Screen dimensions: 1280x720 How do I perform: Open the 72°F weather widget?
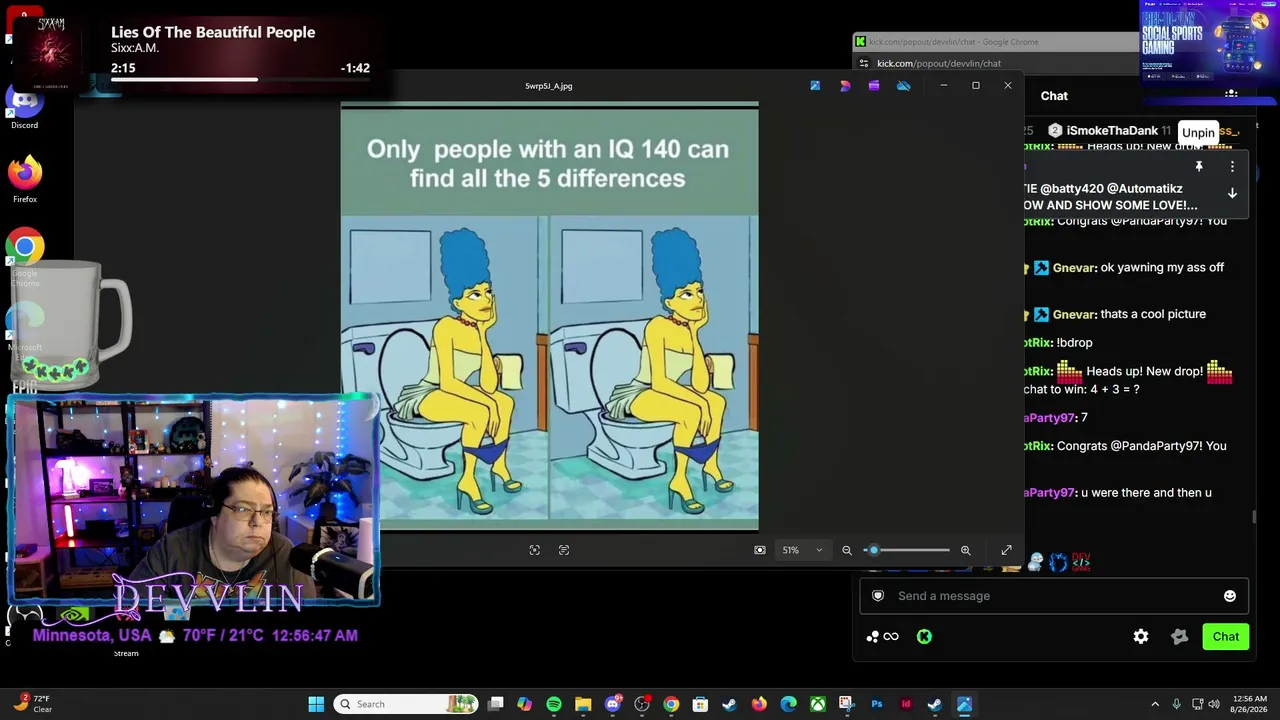(x=32, y=704)
